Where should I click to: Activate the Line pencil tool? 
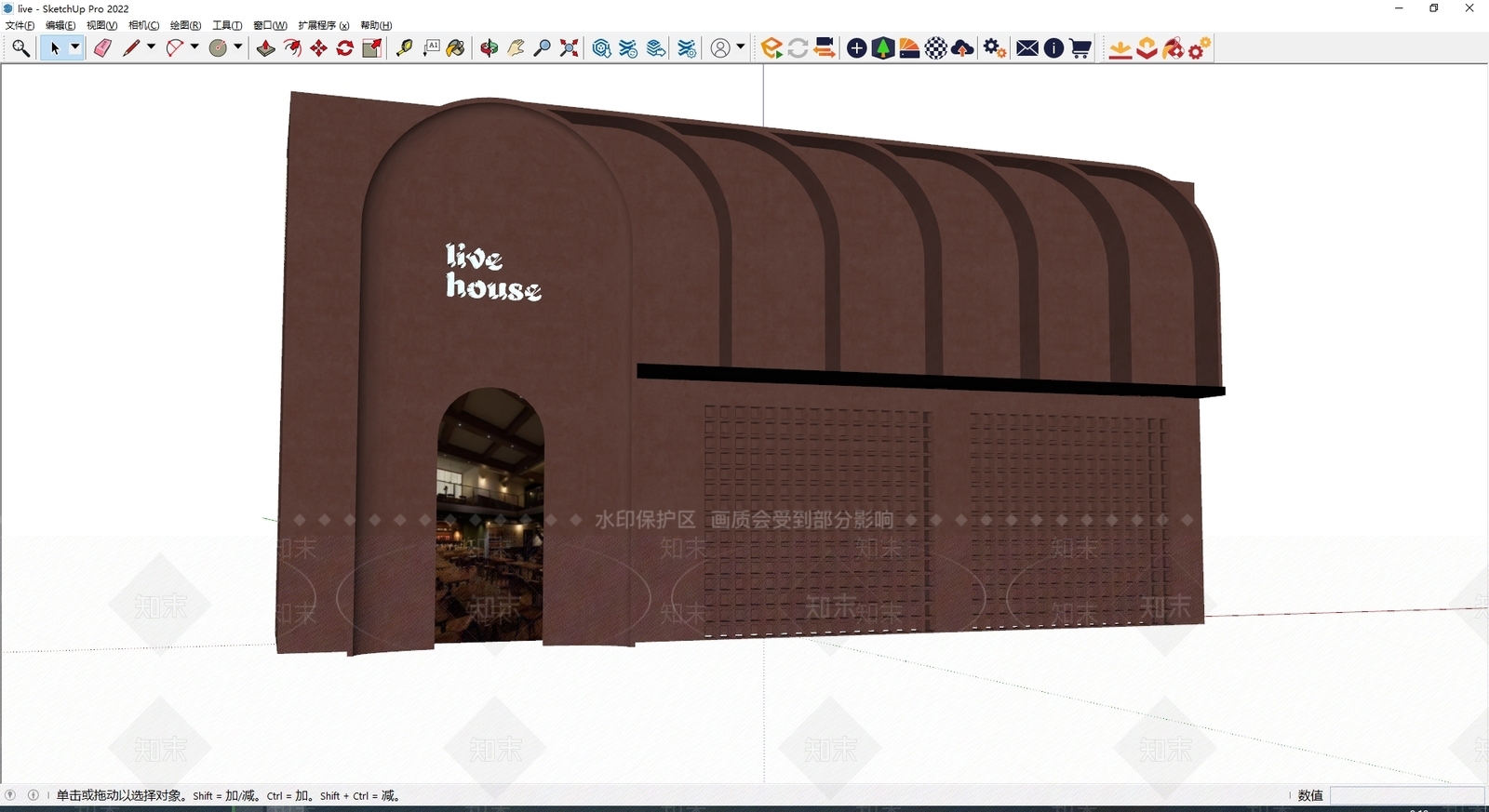click(131, 48)
